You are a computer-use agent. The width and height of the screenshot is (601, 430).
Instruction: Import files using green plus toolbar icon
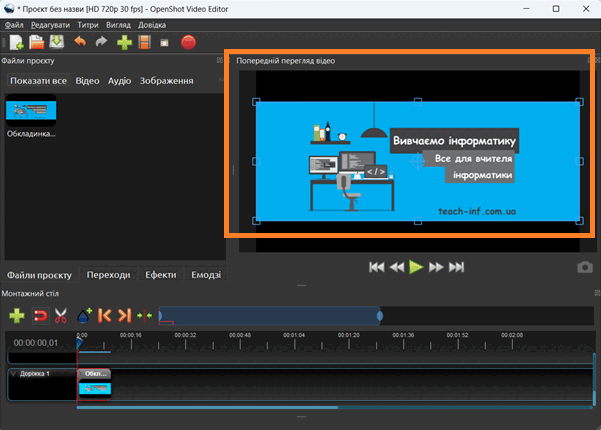click(x=124, y=42)
